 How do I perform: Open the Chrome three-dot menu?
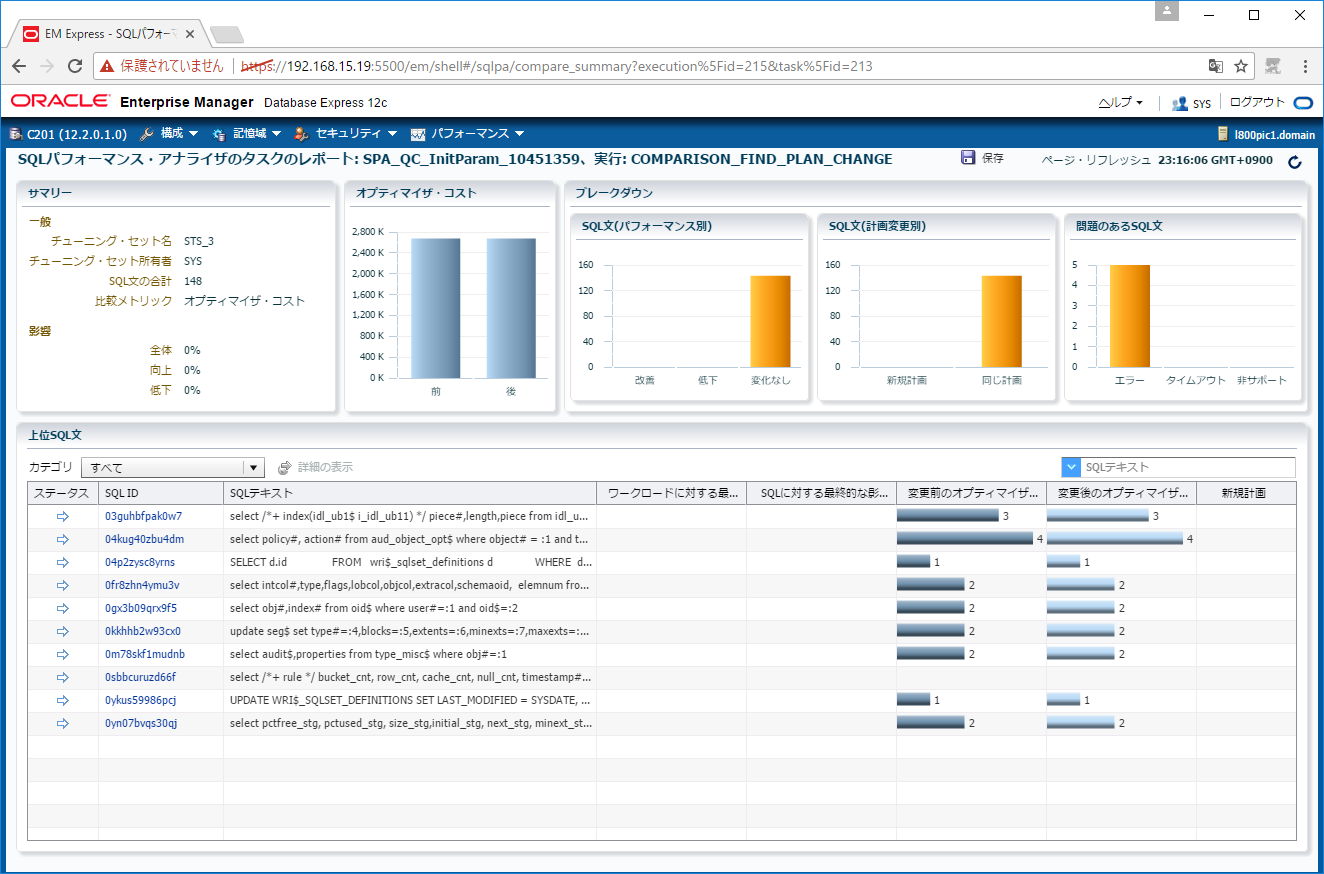1305,66
